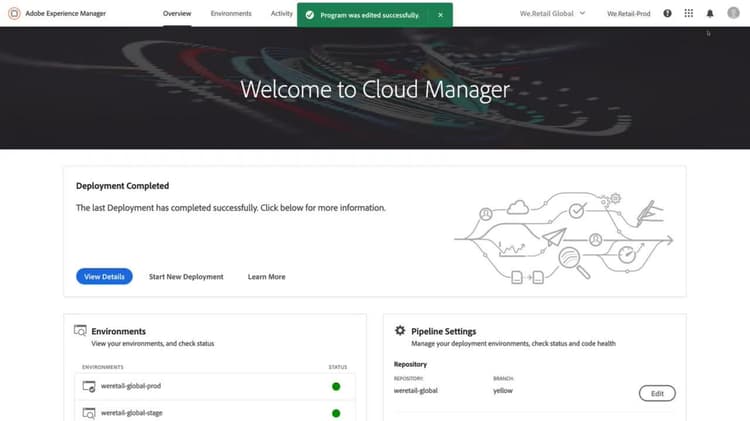Click the View Details button
The width and height of the screenshot is (750, 421).
[104, 277]
